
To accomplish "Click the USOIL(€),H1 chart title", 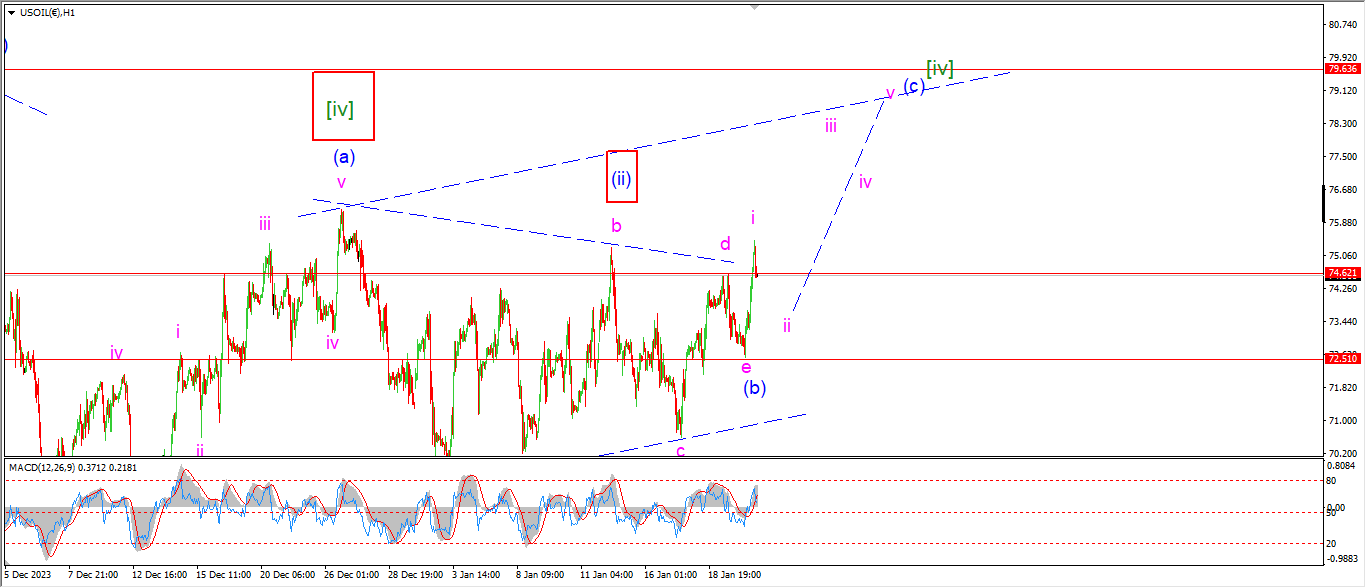I will click(x=49, y=12).
